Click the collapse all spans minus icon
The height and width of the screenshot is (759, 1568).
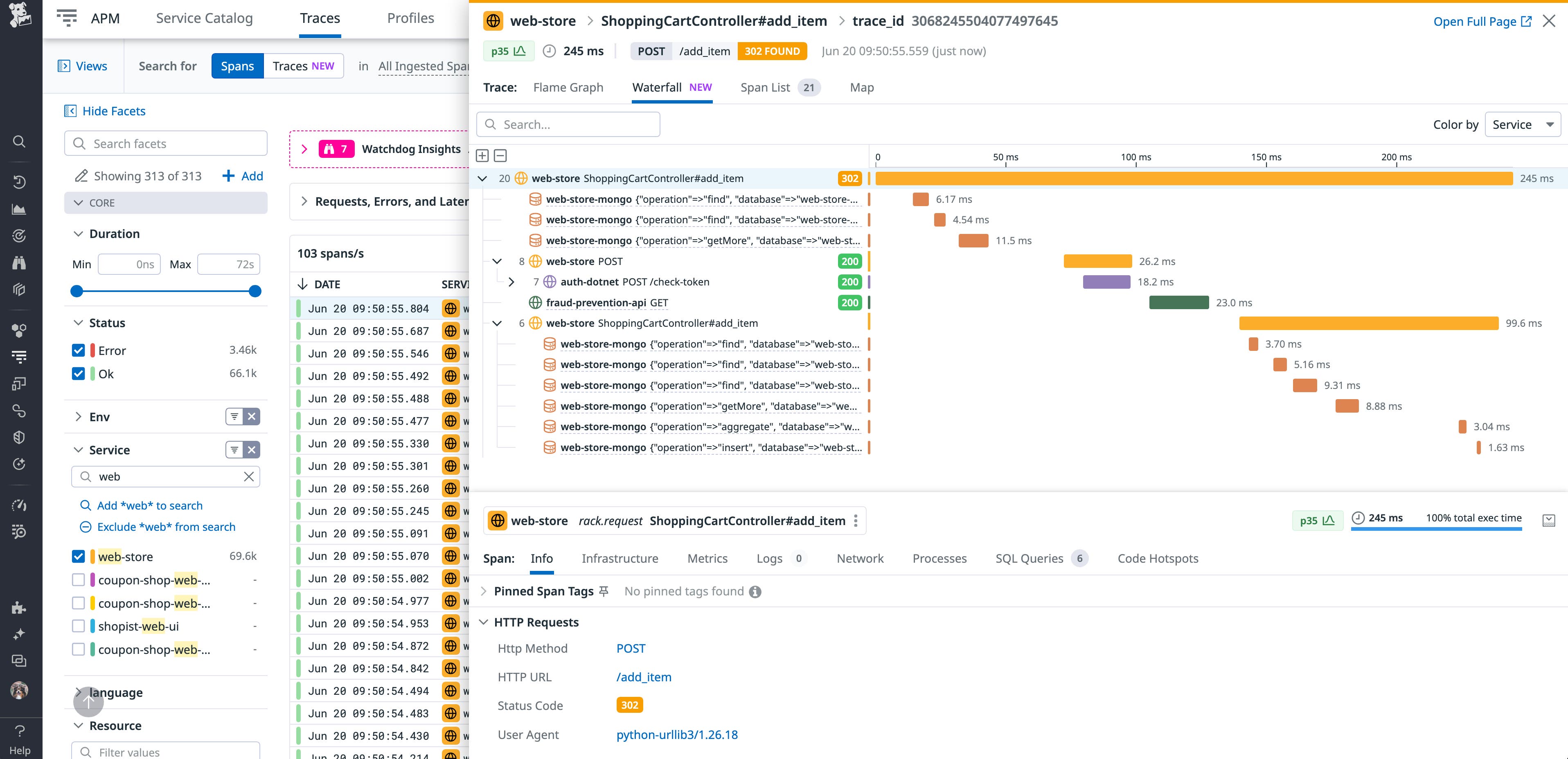pyautogui.click(x=500, y=156)
